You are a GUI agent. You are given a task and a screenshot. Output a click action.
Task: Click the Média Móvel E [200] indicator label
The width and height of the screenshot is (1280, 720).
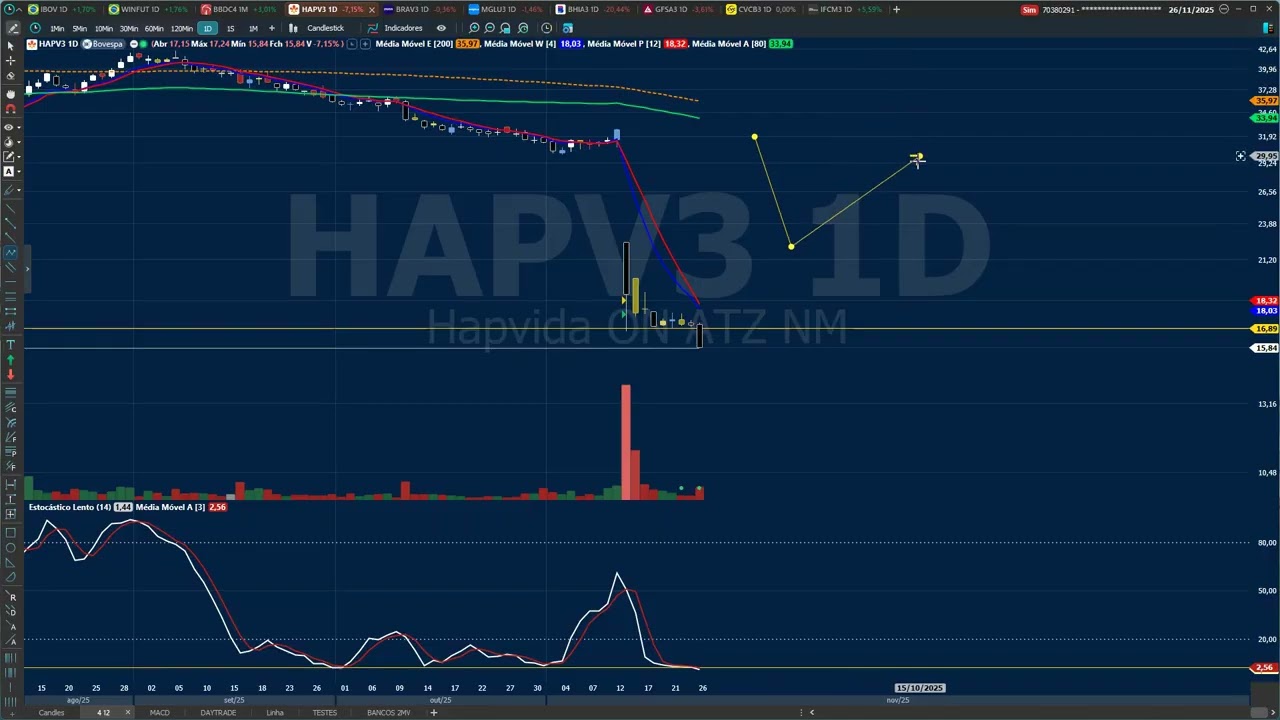click(414, 44)
